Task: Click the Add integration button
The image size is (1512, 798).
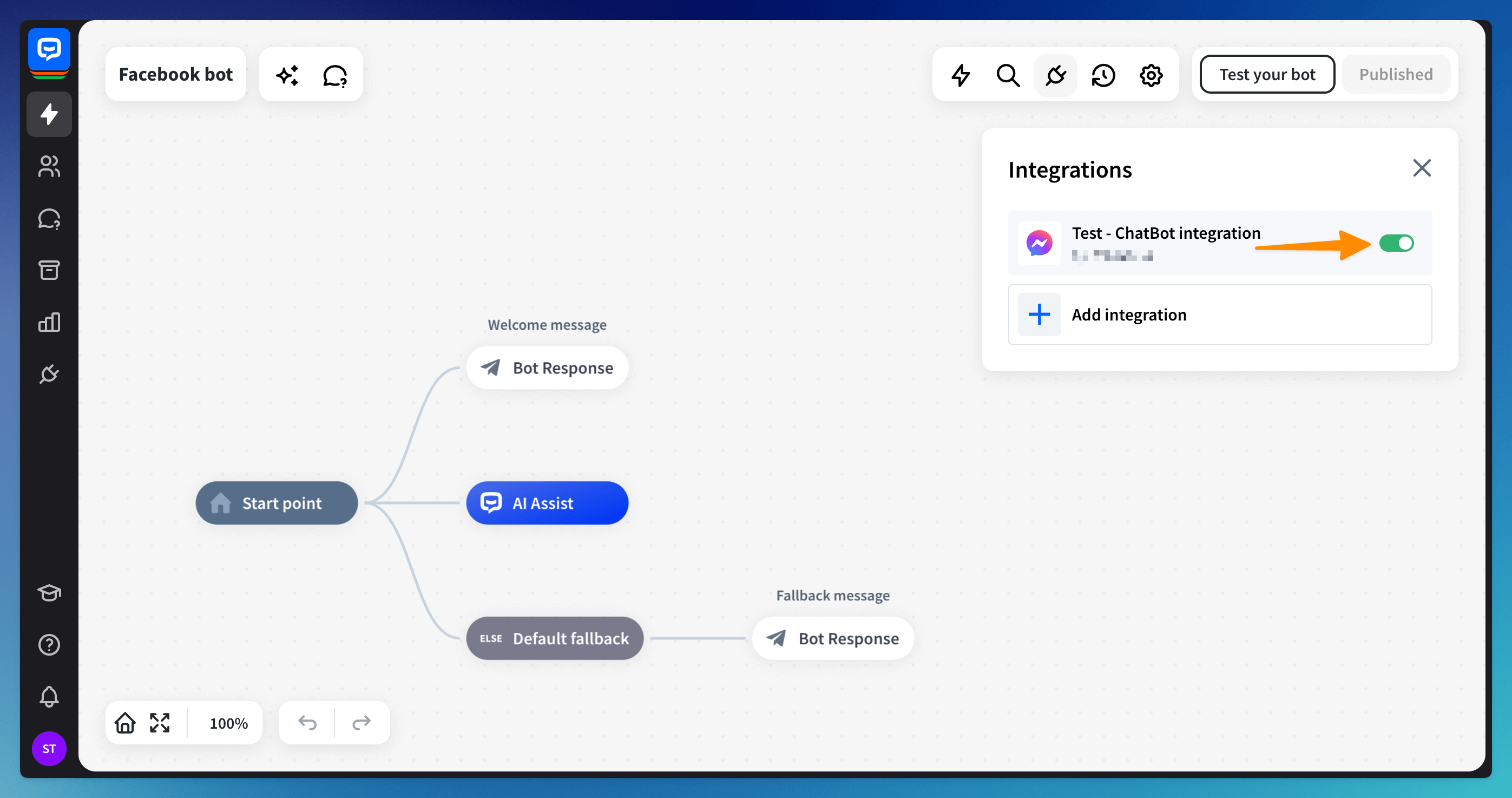Action: tap(1219, 315)
